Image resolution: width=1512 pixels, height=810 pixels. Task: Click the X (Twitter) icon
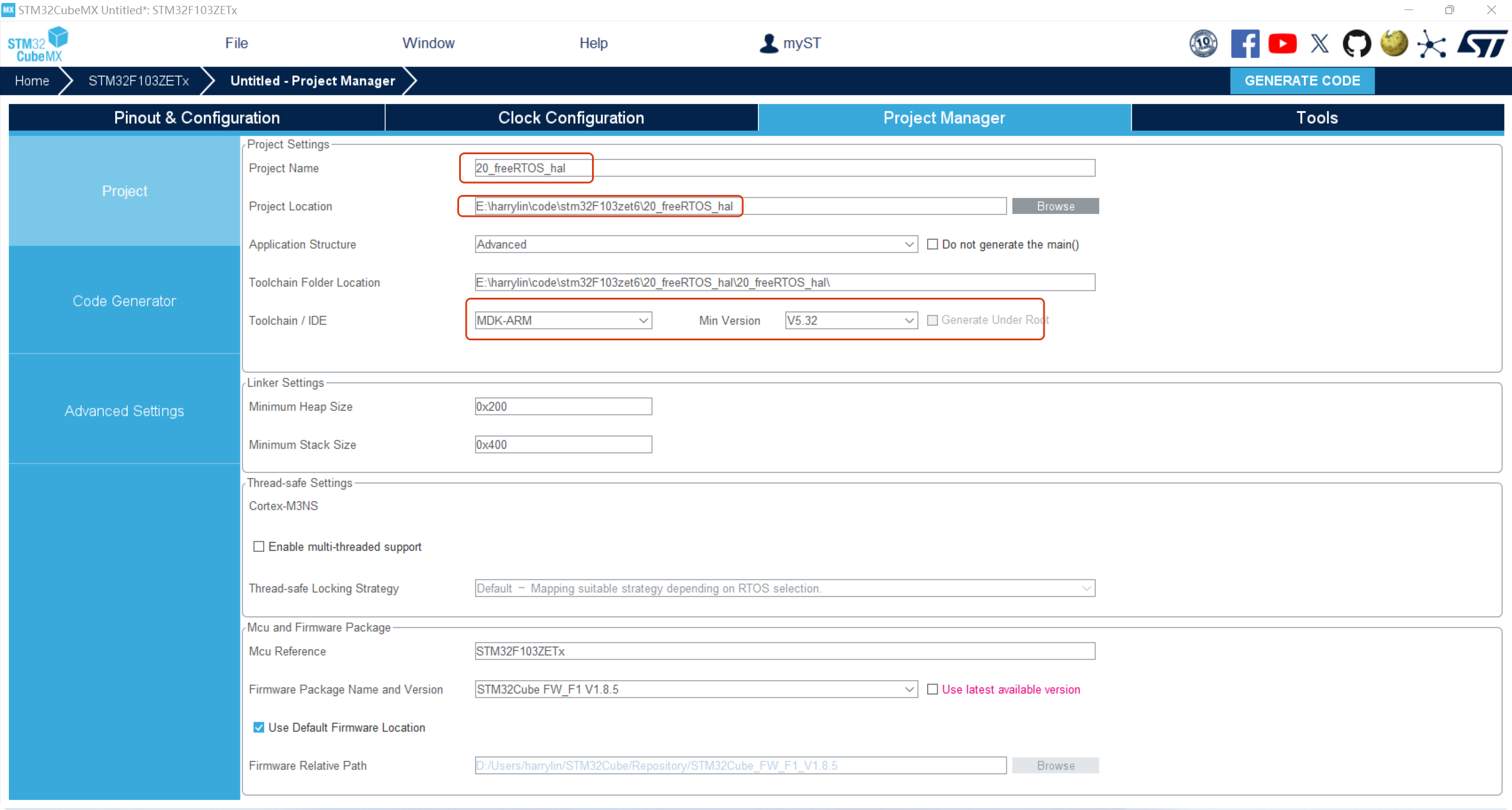(x=1319, y=43)
